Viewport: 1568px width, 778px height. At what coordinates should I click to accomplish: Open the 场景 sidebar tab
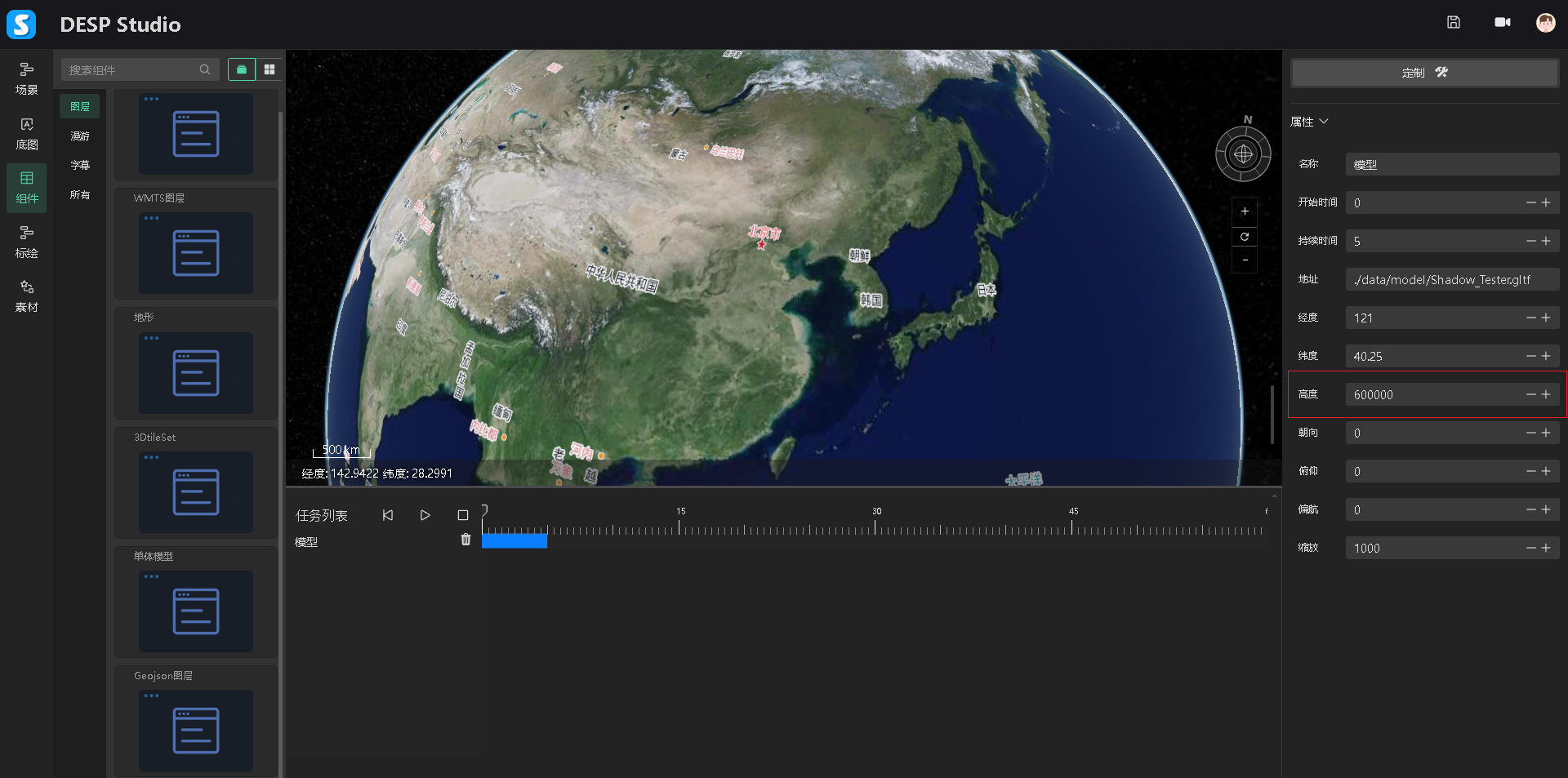[27, 78]
